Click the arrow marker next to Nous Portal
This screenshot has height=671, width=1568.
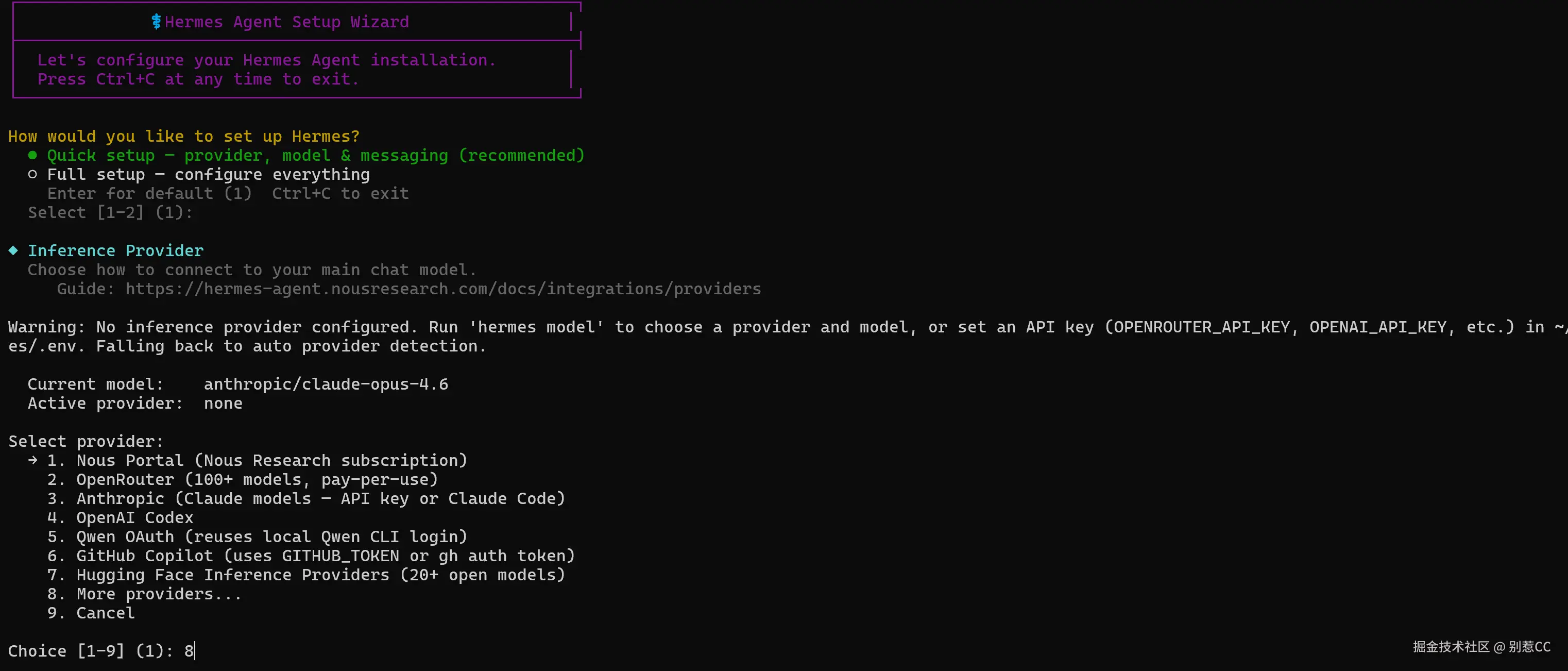point(33,460)
